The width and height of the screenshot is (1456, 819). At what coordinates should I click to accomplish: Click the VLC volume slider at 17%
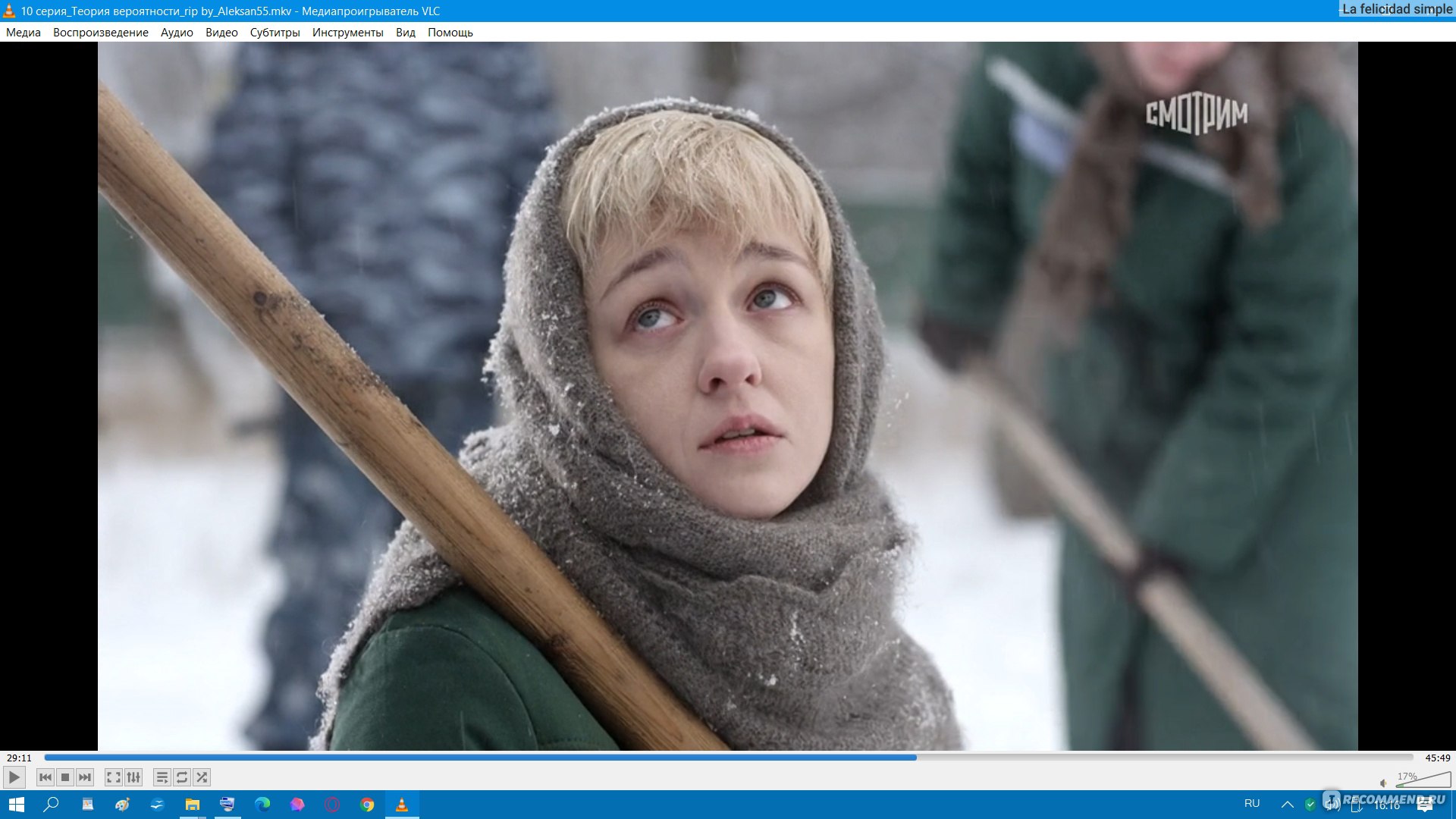pyautogui.click(x=1423, y=780)
